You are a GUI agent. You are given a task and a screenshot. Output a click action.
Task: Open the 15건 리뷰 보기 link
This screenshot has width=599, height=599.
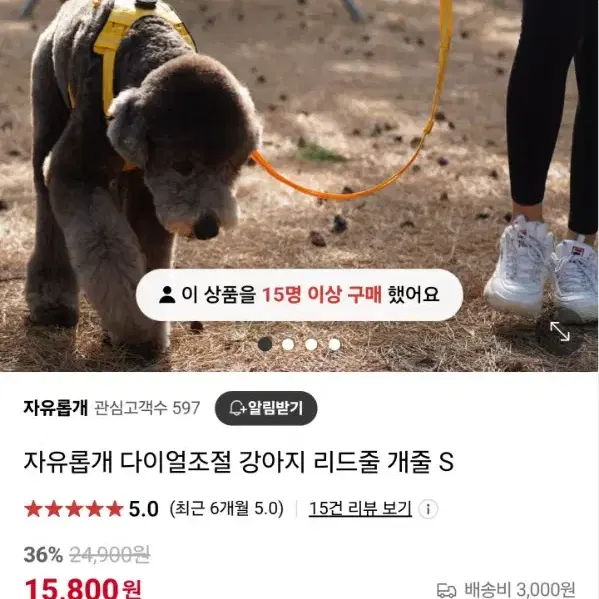[360, 509]
